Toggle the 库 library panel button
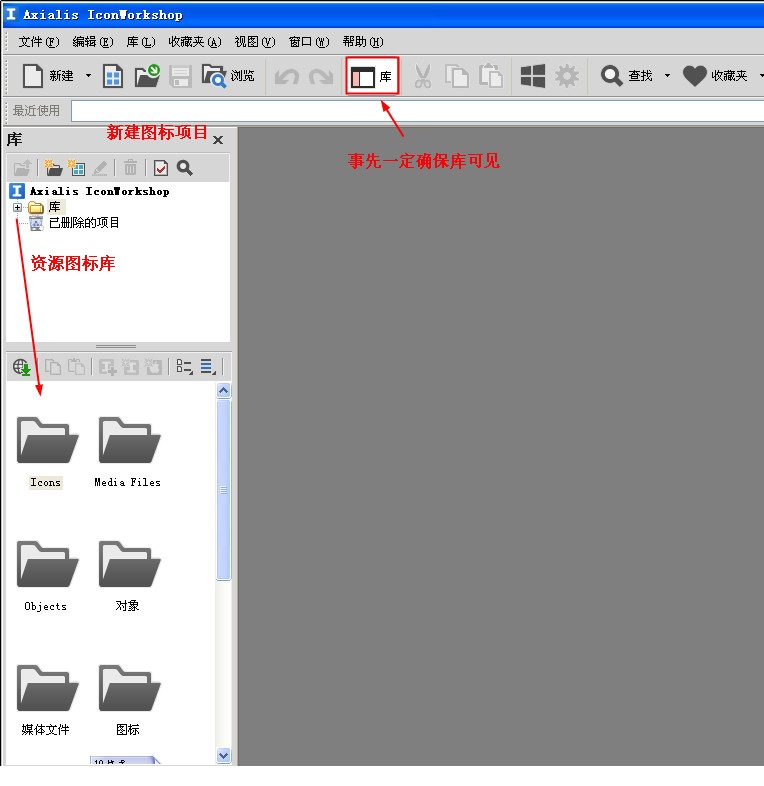Image resolution: width=764 pixels, height=786 pixels. [x=372, y=76]
